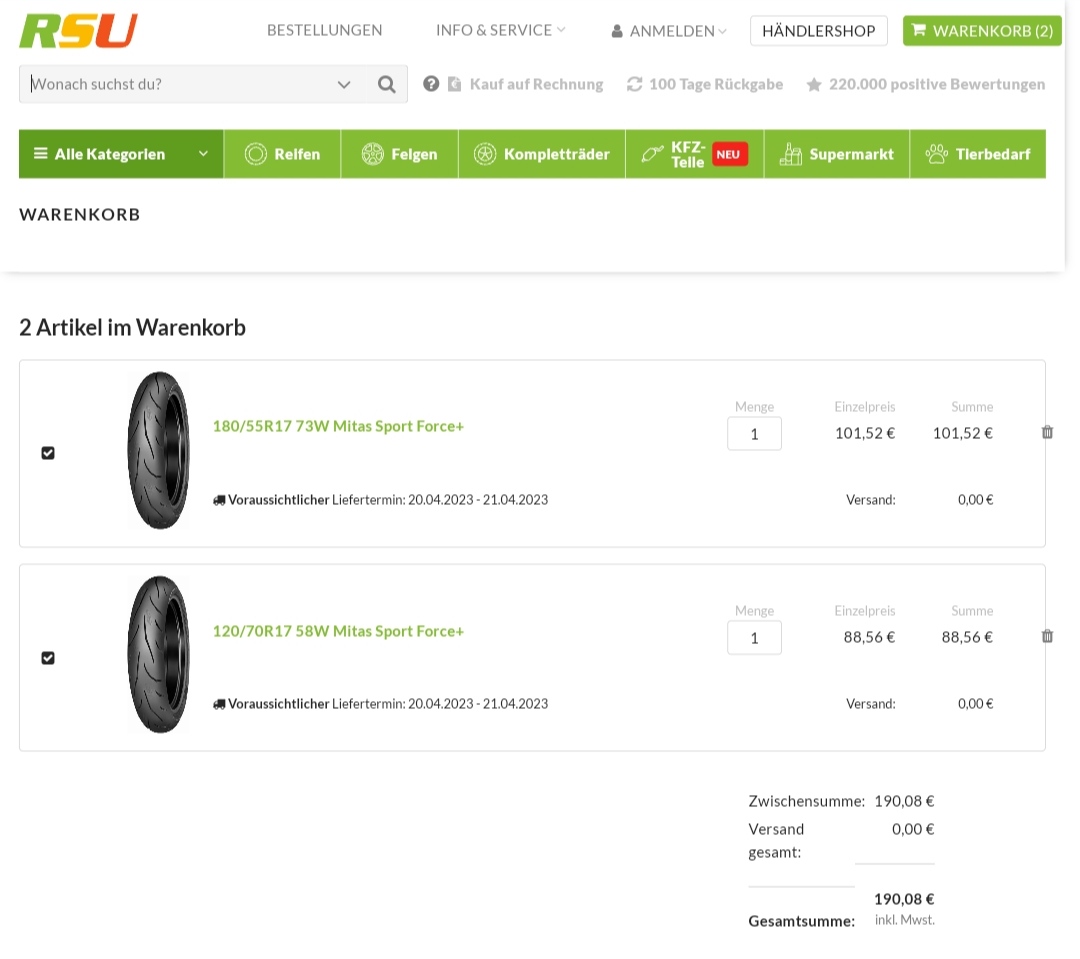
Task: Open the 180/55R17 73W Mitas product link
Action: coord(338,426)
